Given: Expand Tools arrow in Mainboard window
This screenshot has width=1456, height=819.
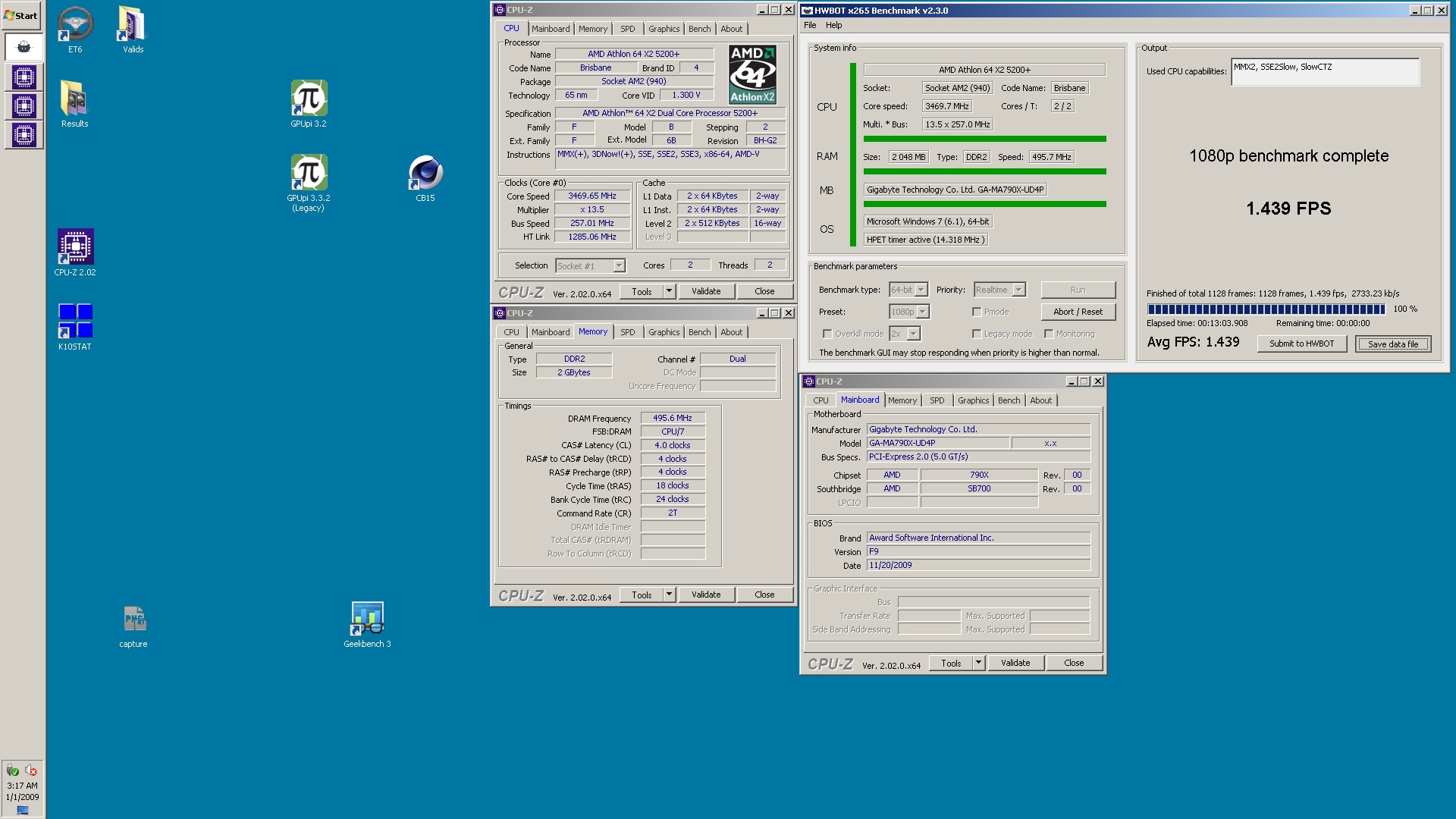Looking at the screenshot, I should [978, 663].
